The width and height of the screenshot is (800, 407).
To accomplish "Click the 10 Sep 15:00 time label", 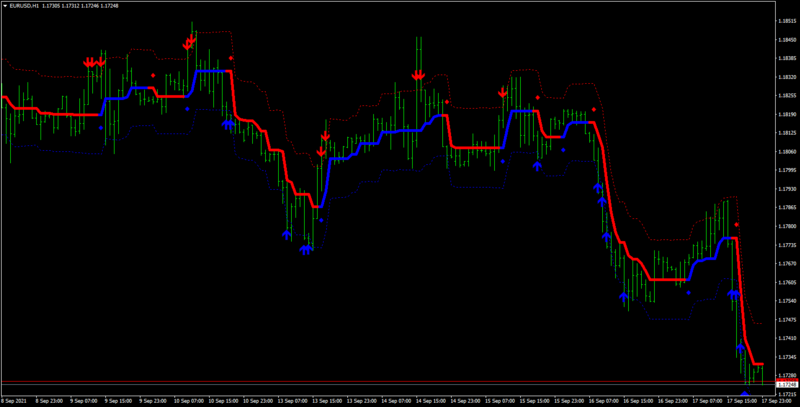I will pos(223,401).
